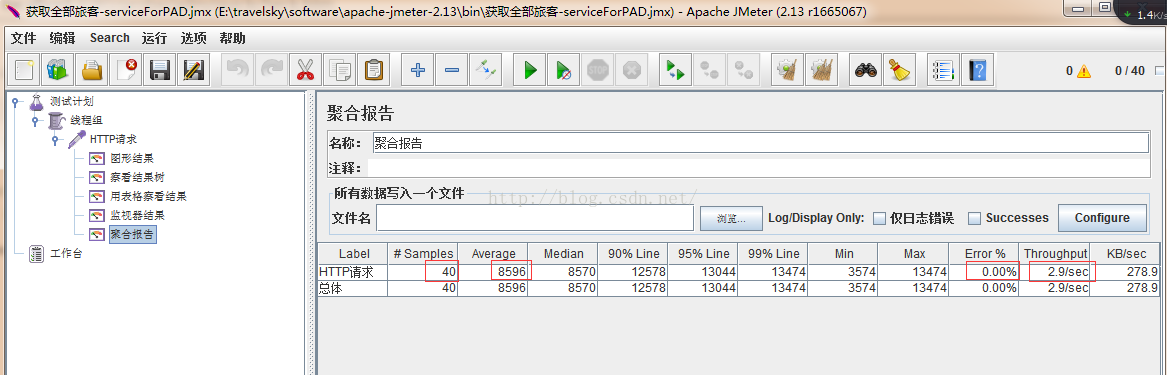Click the Stop test icon
Image resolution: width=1167 pixels, height=375 pixels.
(598, 70)
